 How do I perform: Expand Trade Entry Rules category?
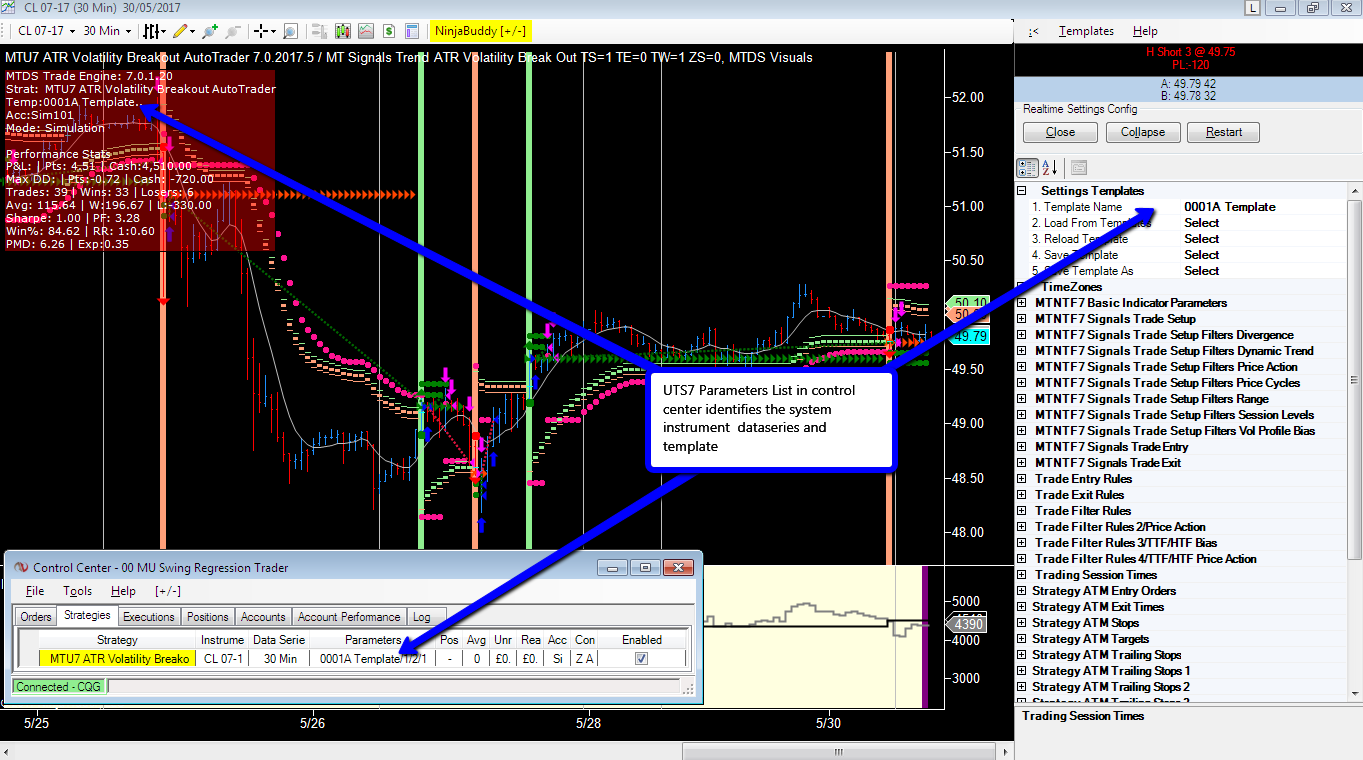1022,479
